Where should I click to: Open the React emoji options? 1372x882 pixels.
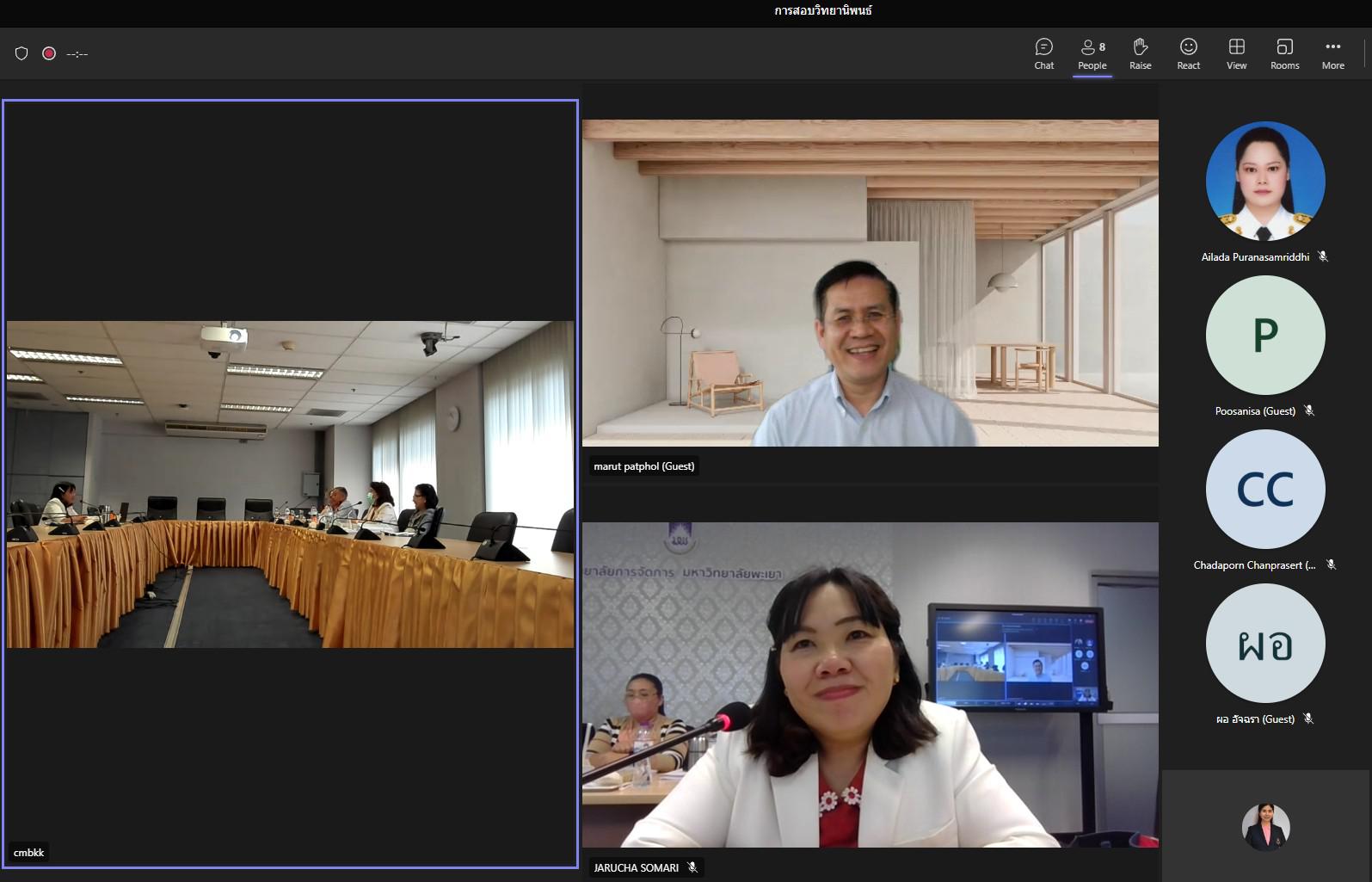[x=1188, y=53]
